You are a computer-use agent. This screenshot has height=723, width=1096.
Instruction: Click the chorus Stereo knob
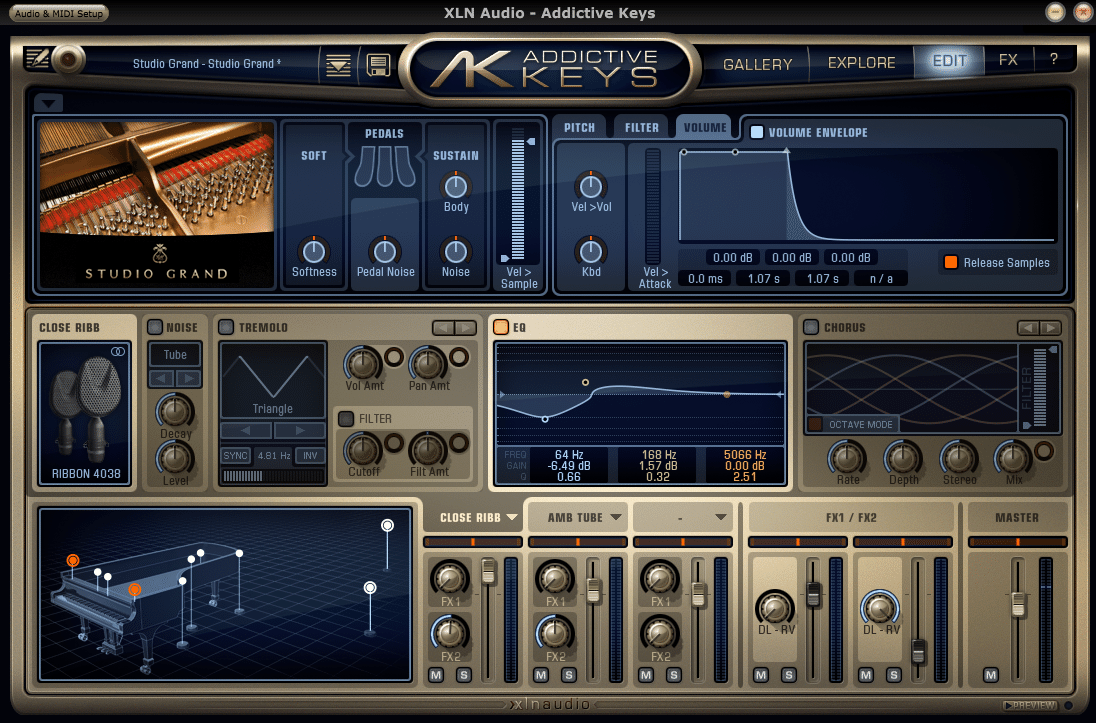[x=958, y=458]
